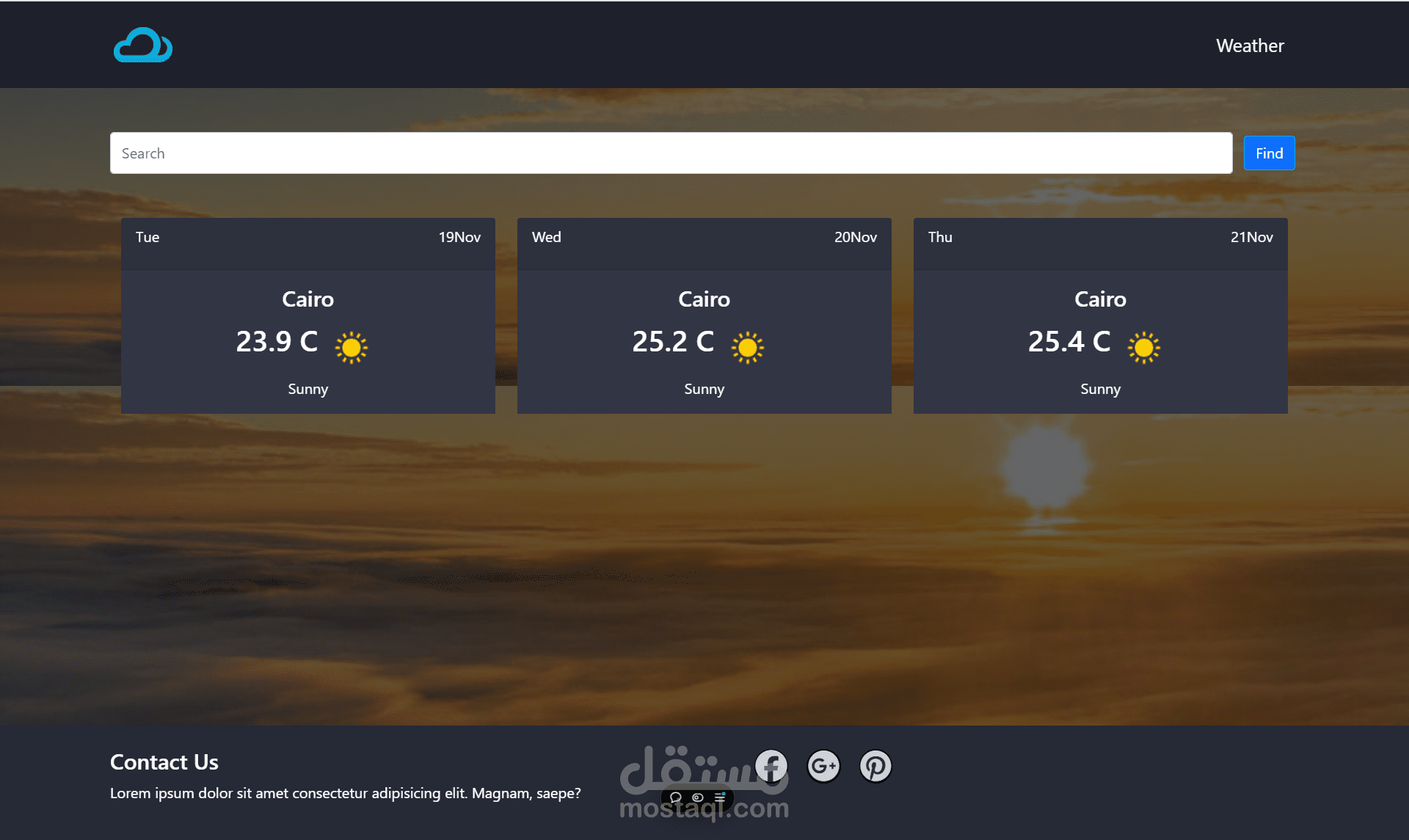Click the sun icon beside 25.2 C
Image resolution: width=1409 pixels, height=840 pixels.
748,347
